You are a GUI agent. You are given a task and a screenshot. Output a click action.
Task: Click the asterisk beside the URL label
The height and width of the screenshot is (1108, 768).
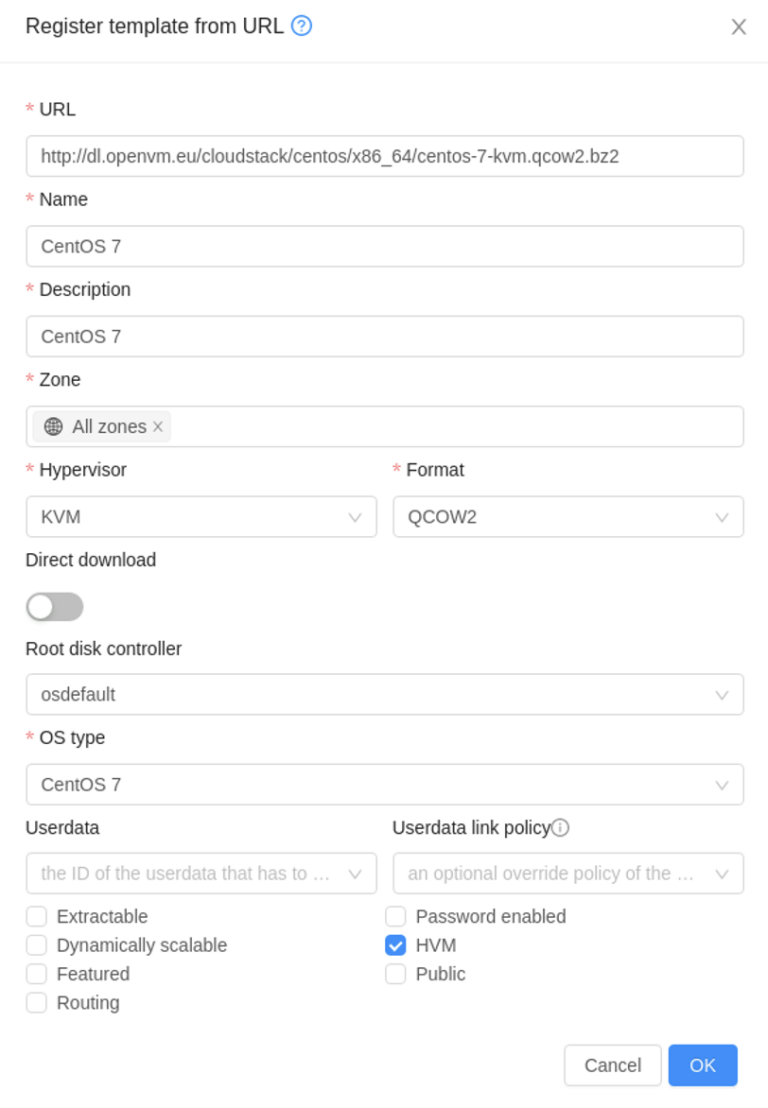(x=30, y=109)
